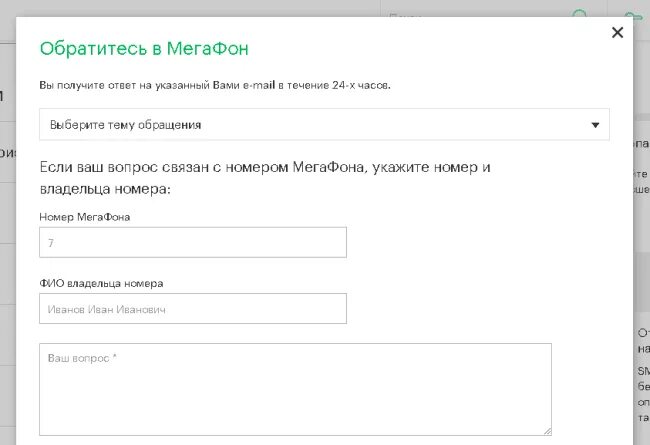Screen dimensions: 650x445
Task: Click the dropdown arrow of topic selector
Action: click(595, 125)
